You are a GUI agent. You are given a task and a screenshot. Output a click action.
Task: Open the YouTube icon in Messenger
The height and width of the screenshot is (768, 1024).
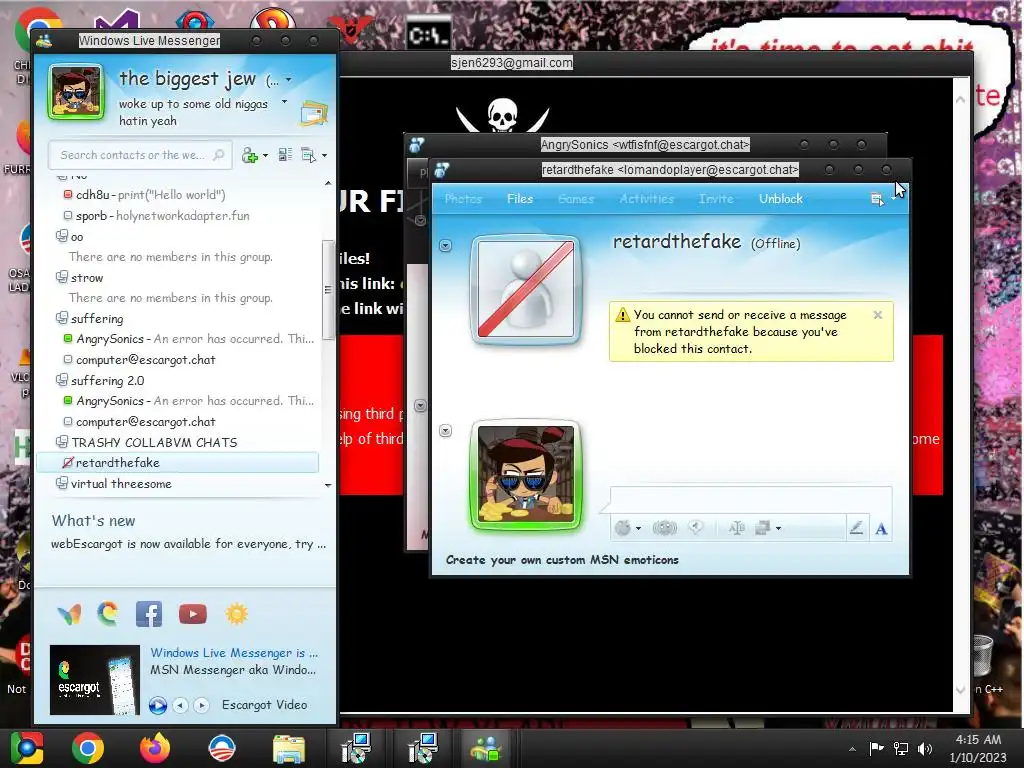point(193,614)
